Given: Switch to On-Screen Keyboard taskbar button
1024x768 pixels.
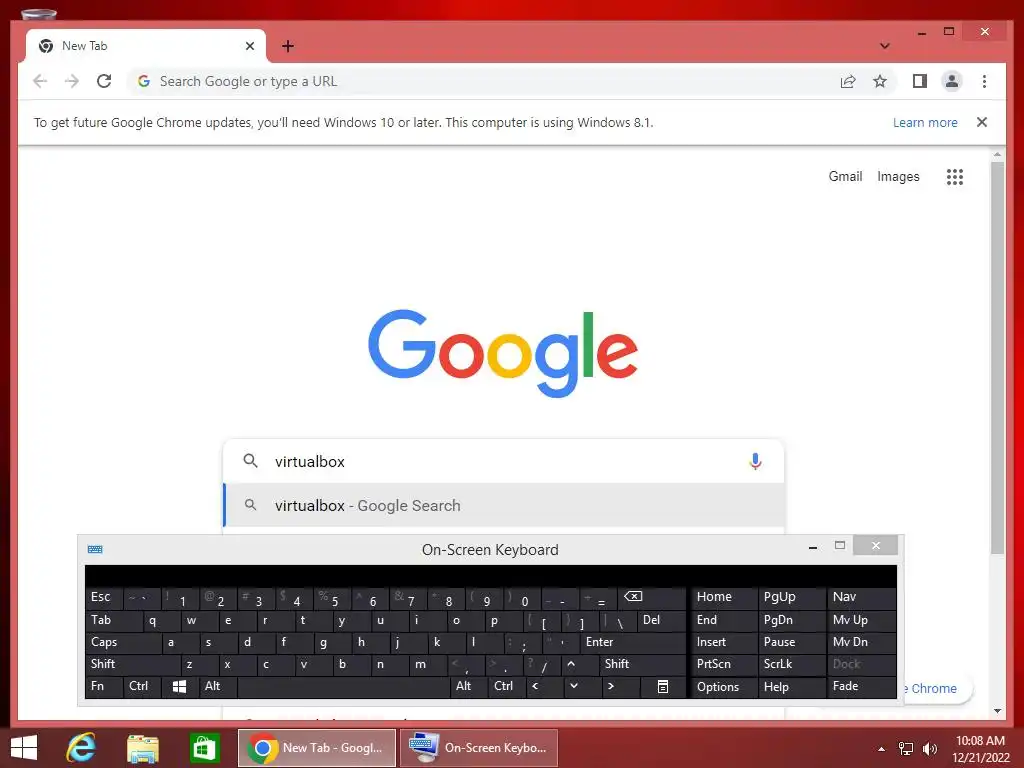Looking at the screenshot, I should [479, 748].
